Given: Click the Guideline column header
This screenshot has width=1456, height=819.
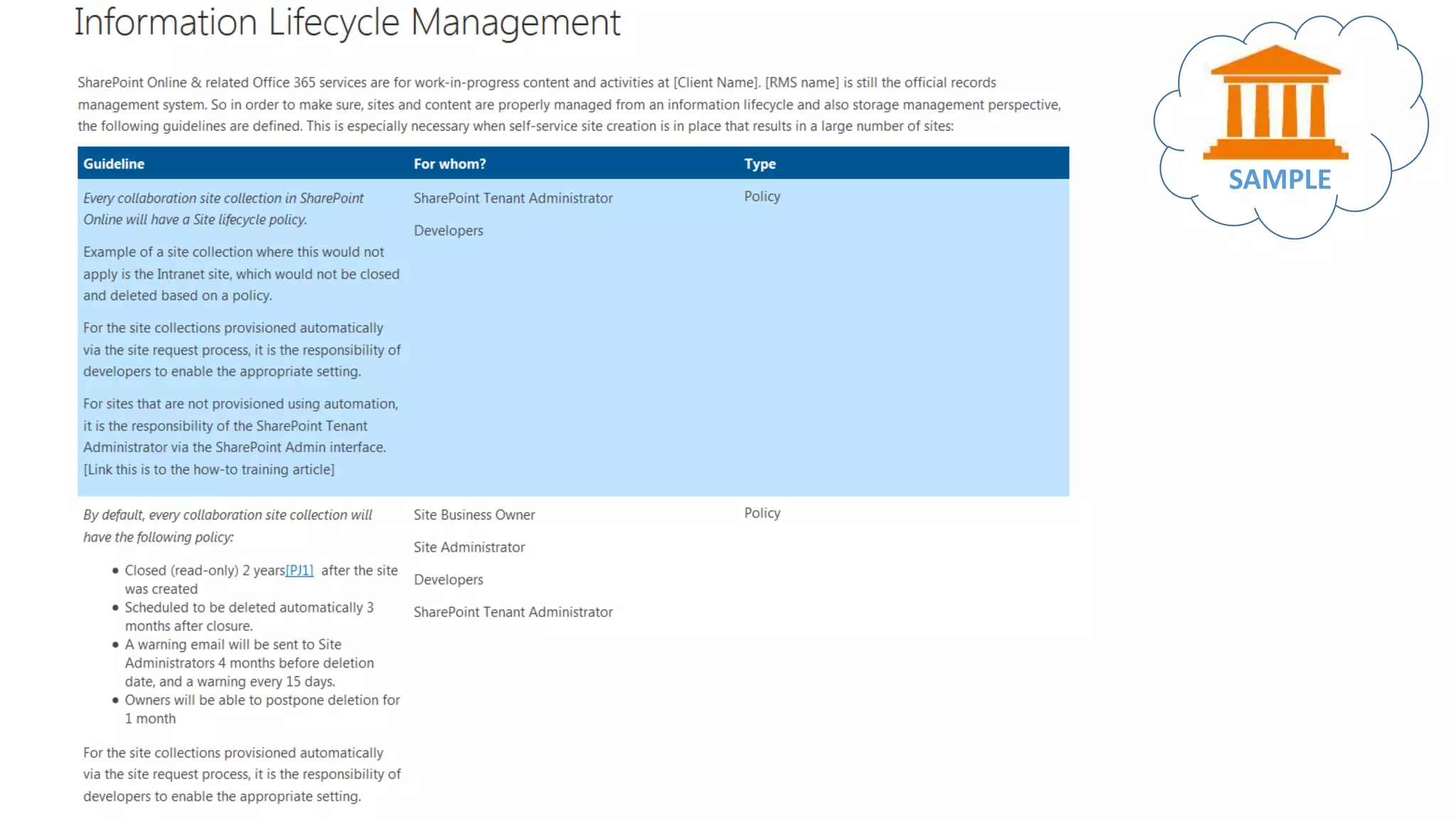Looking at the screenshot, I should tap(114, 164).
